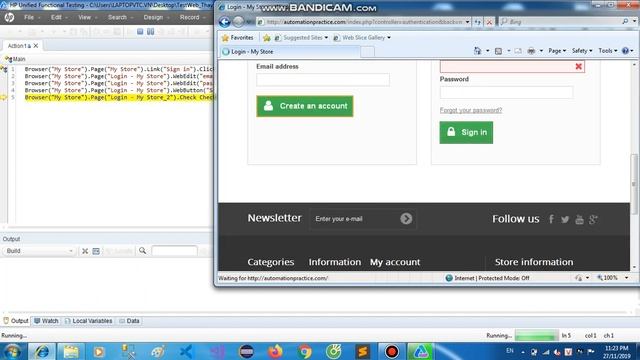Open Google Chrome from the taskbar

pos(304,351)
